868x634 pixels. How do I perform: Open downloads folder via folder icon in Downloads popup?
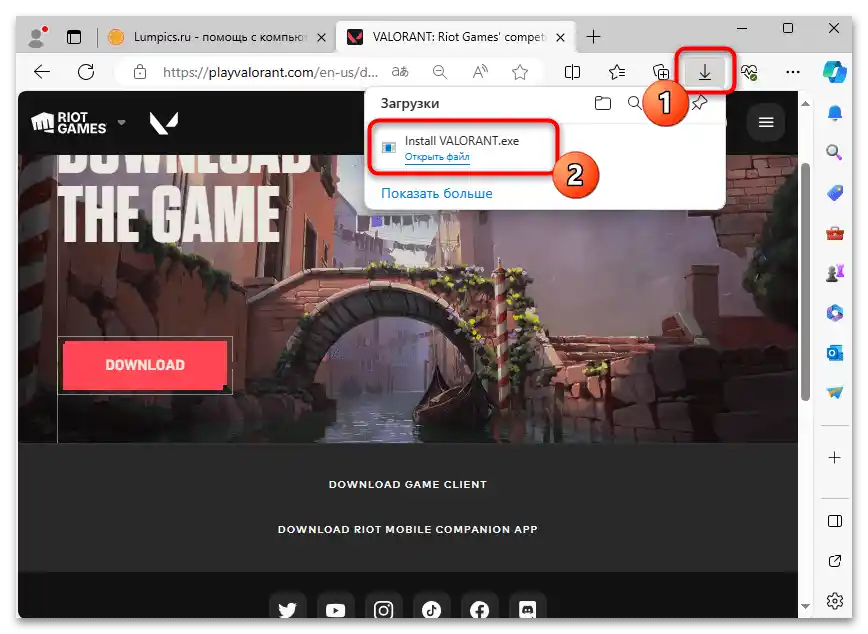click(602, 102)
